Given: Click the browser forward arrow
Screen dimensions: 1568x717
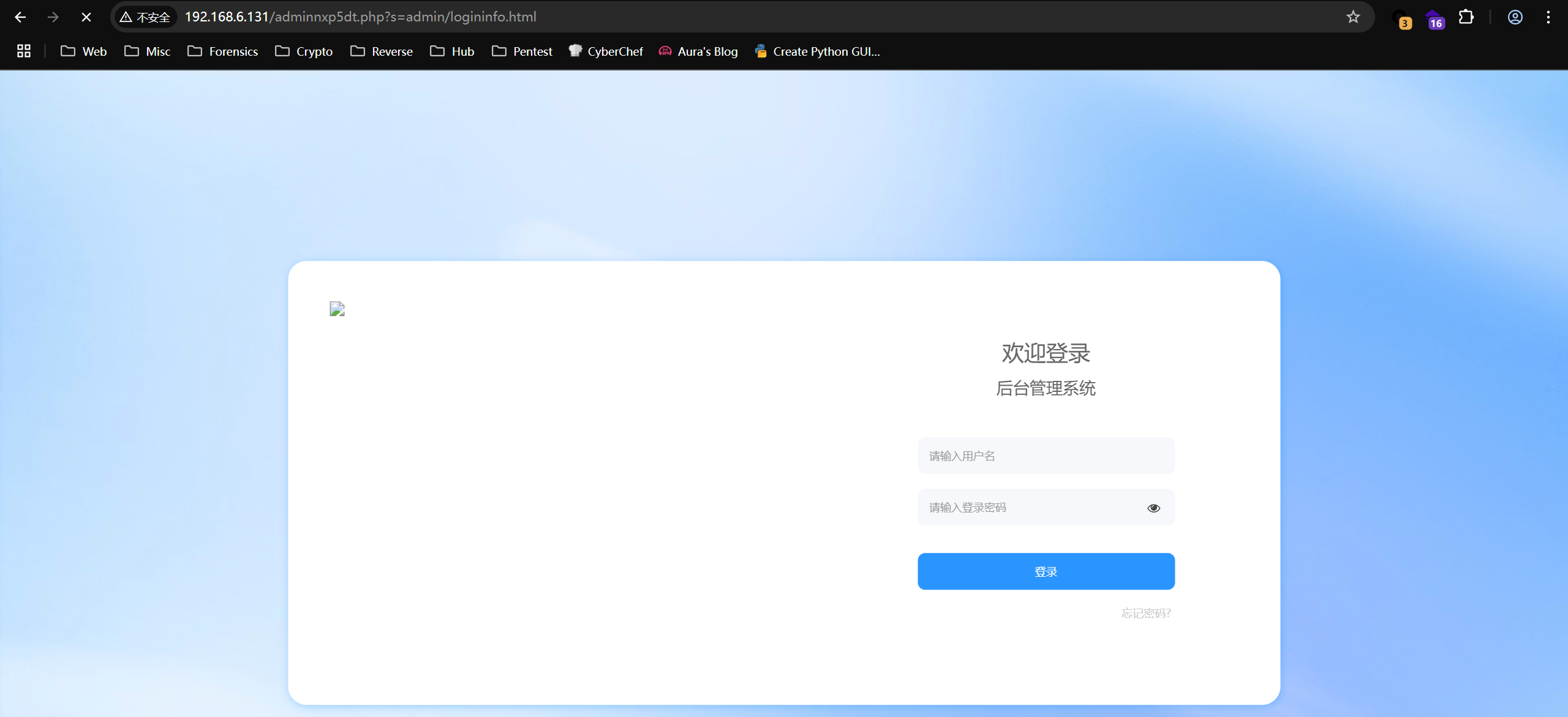Looking at the screenshot, I should pyautogui.click(x=53, y=17).
